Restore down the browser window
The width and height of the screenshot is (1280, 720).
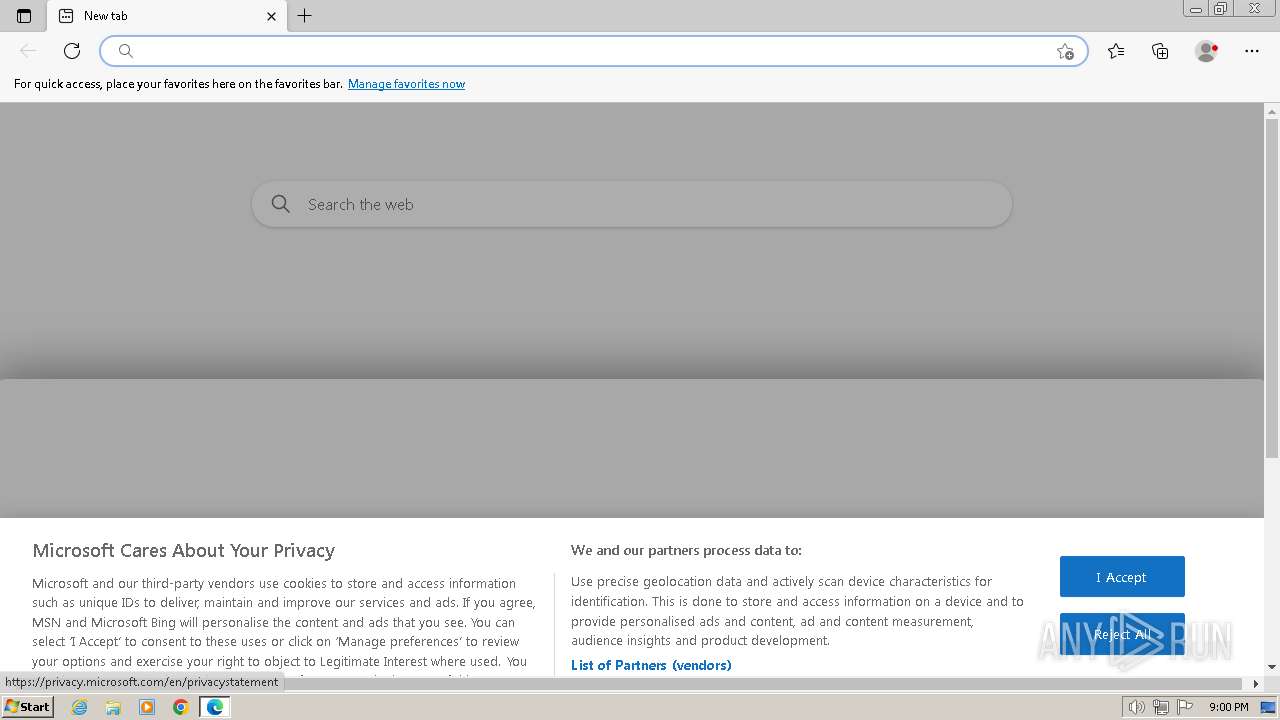point(1220,9)
